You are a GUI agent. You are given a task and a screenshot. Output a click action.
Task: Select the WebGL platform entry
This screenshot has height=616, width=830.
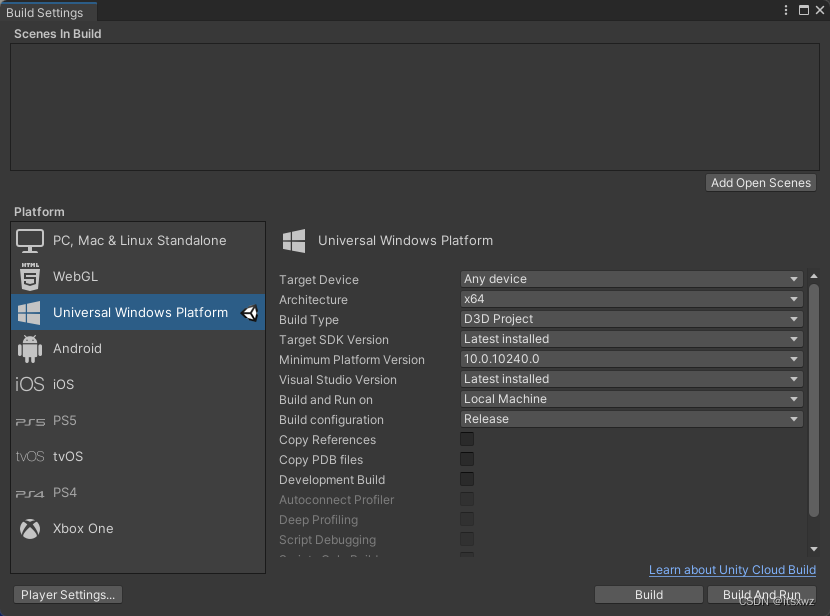[x=138, y=277]
